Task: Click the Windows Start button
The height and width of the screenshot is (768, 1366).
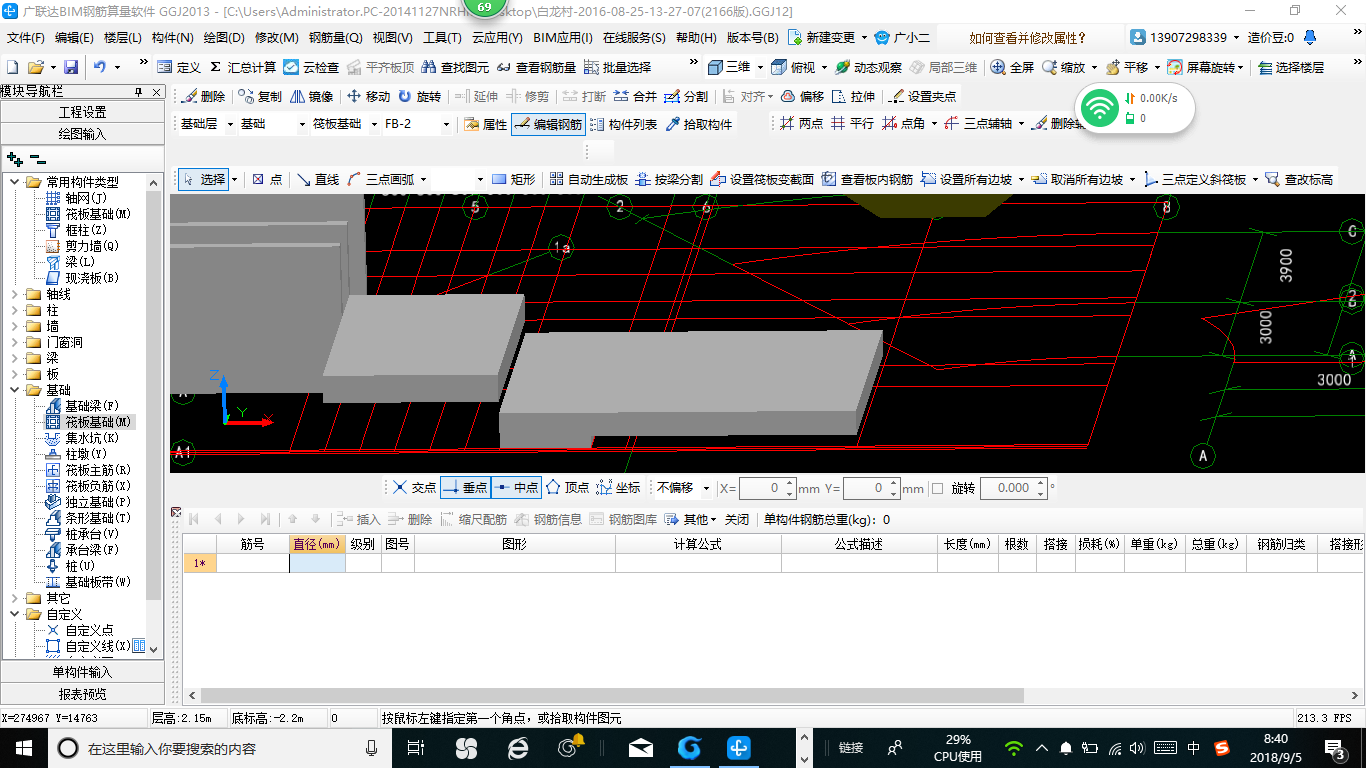Action: tap(22, 748)
